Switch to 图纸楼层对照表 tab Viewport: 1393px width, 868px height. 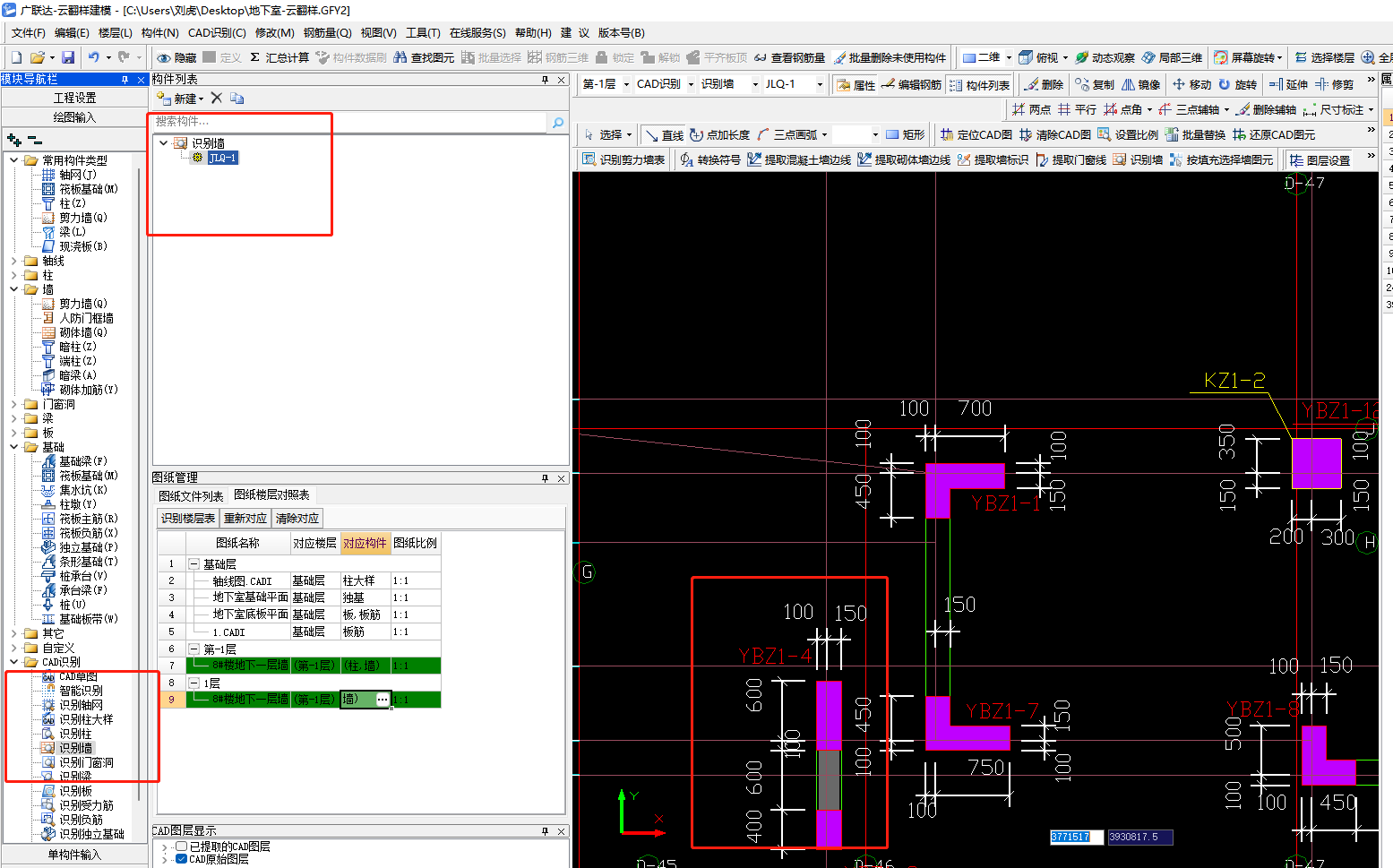point(271,494)
